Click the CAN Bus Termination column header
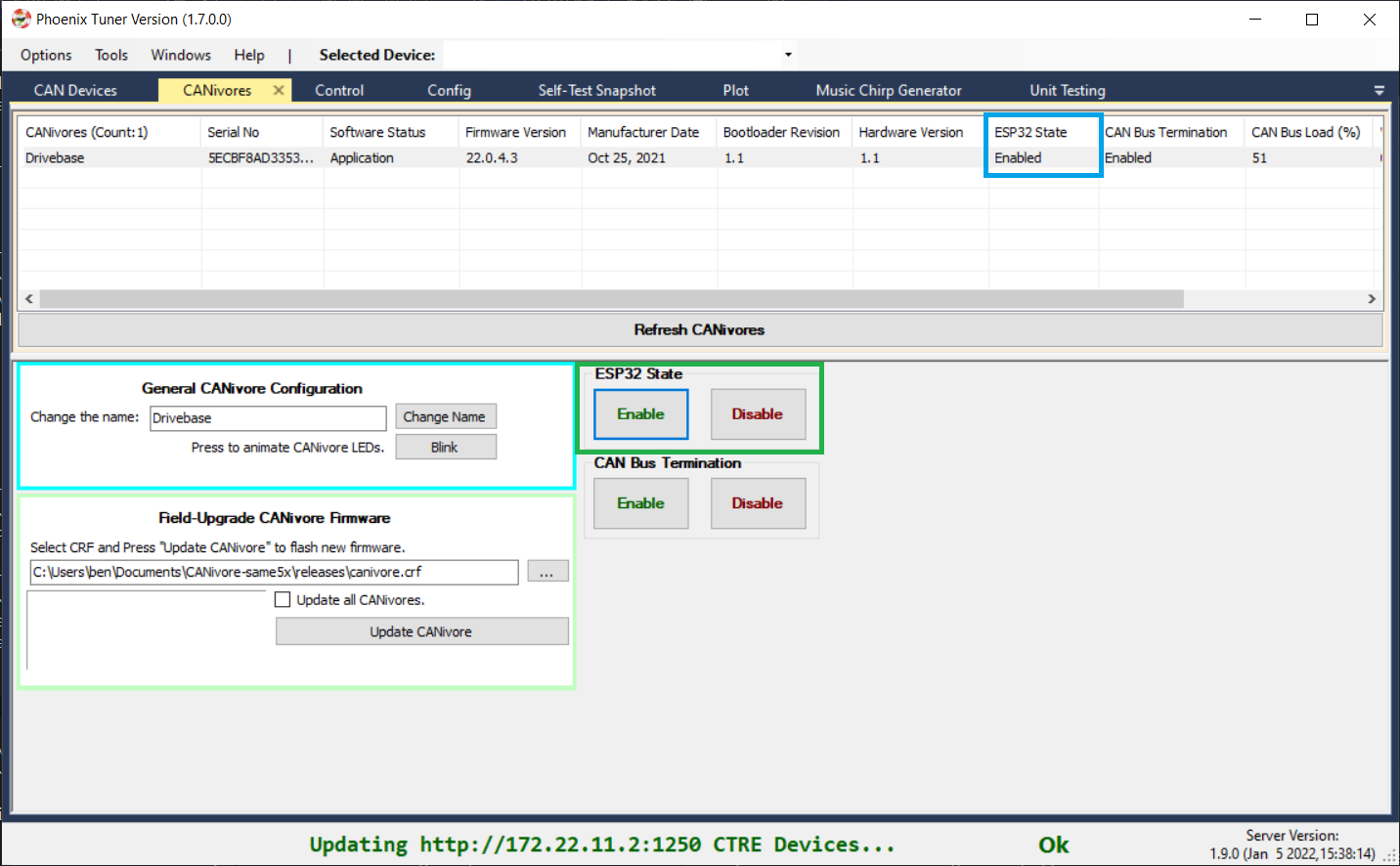 [x=1172, y=132]
